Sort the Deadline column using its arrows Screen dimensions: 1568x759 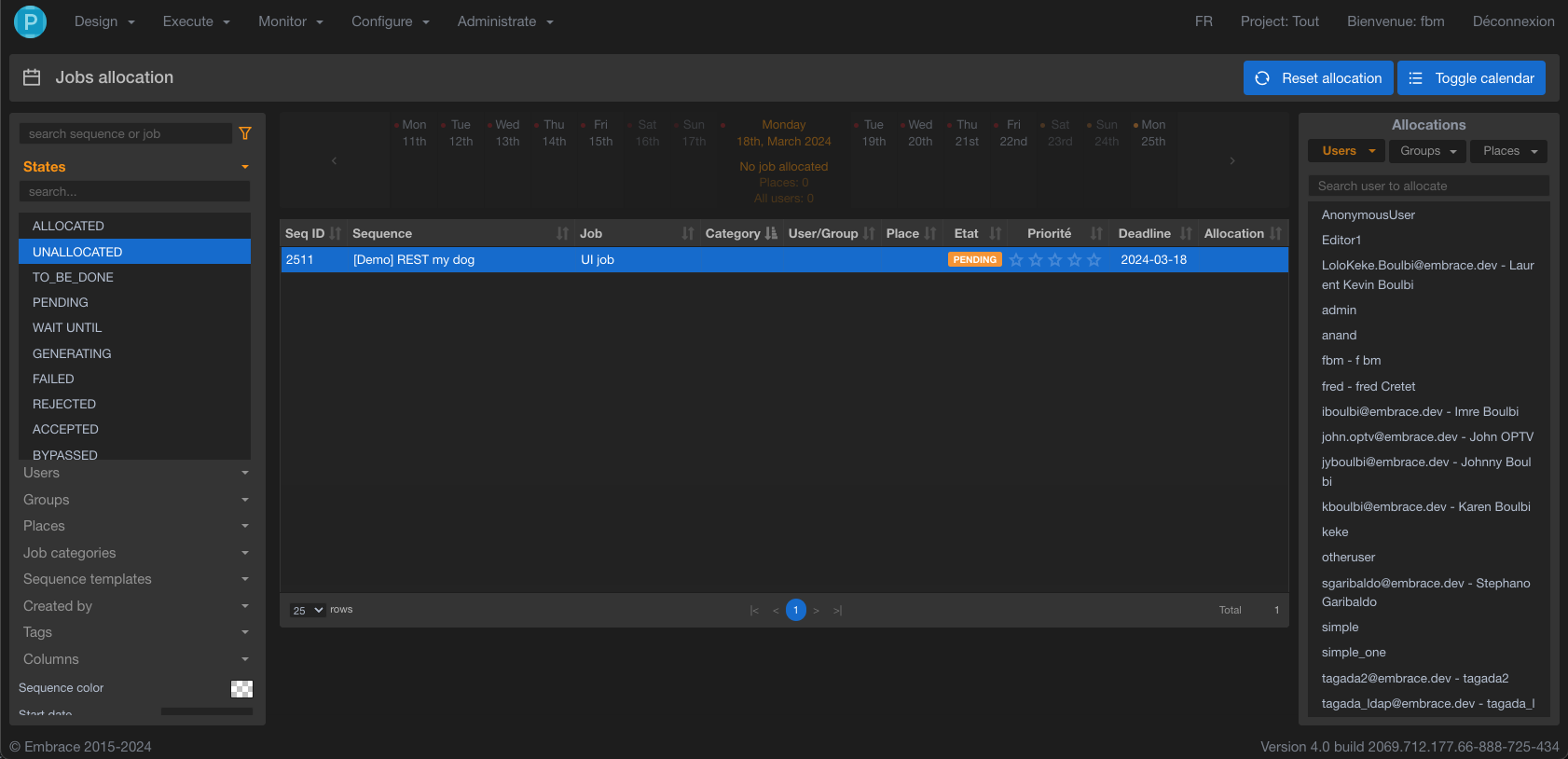(x=1186, y=233)
